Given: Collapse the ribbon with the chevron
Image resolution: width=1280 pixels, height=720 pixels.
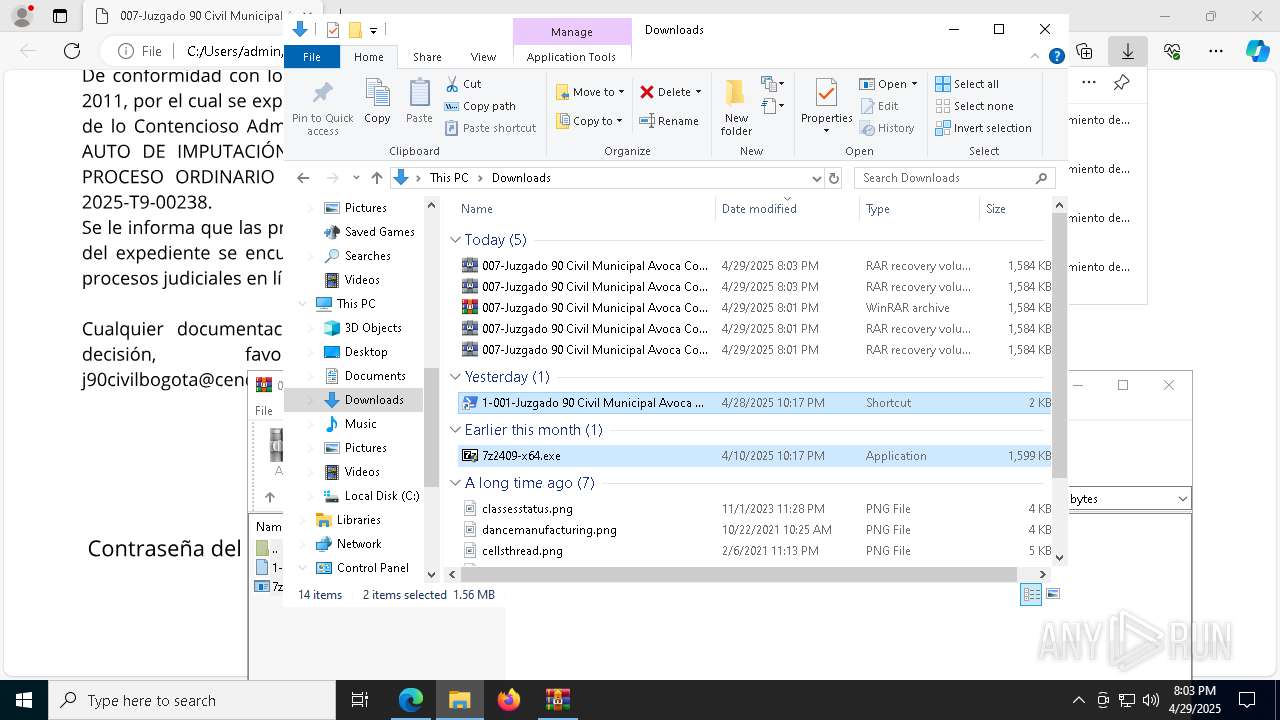Looking at the screenshot, I should pos(1036,57).
